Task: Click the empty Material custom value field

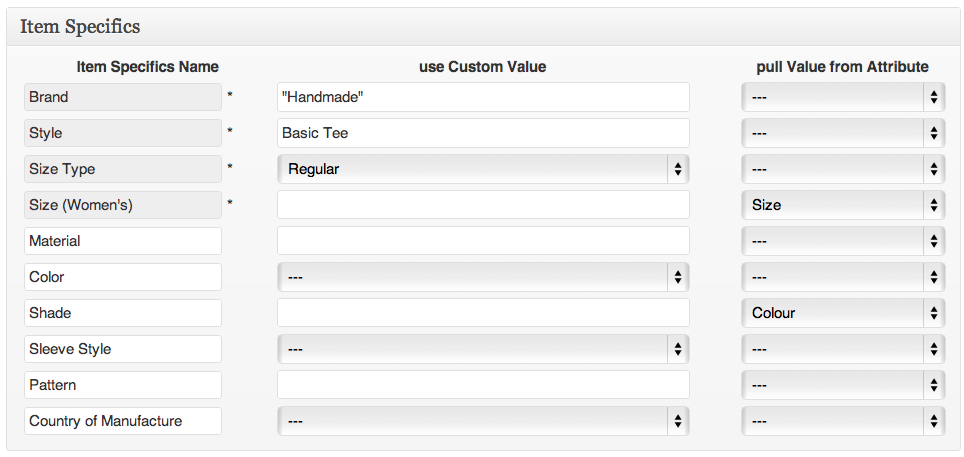Action: pos(483,241)
